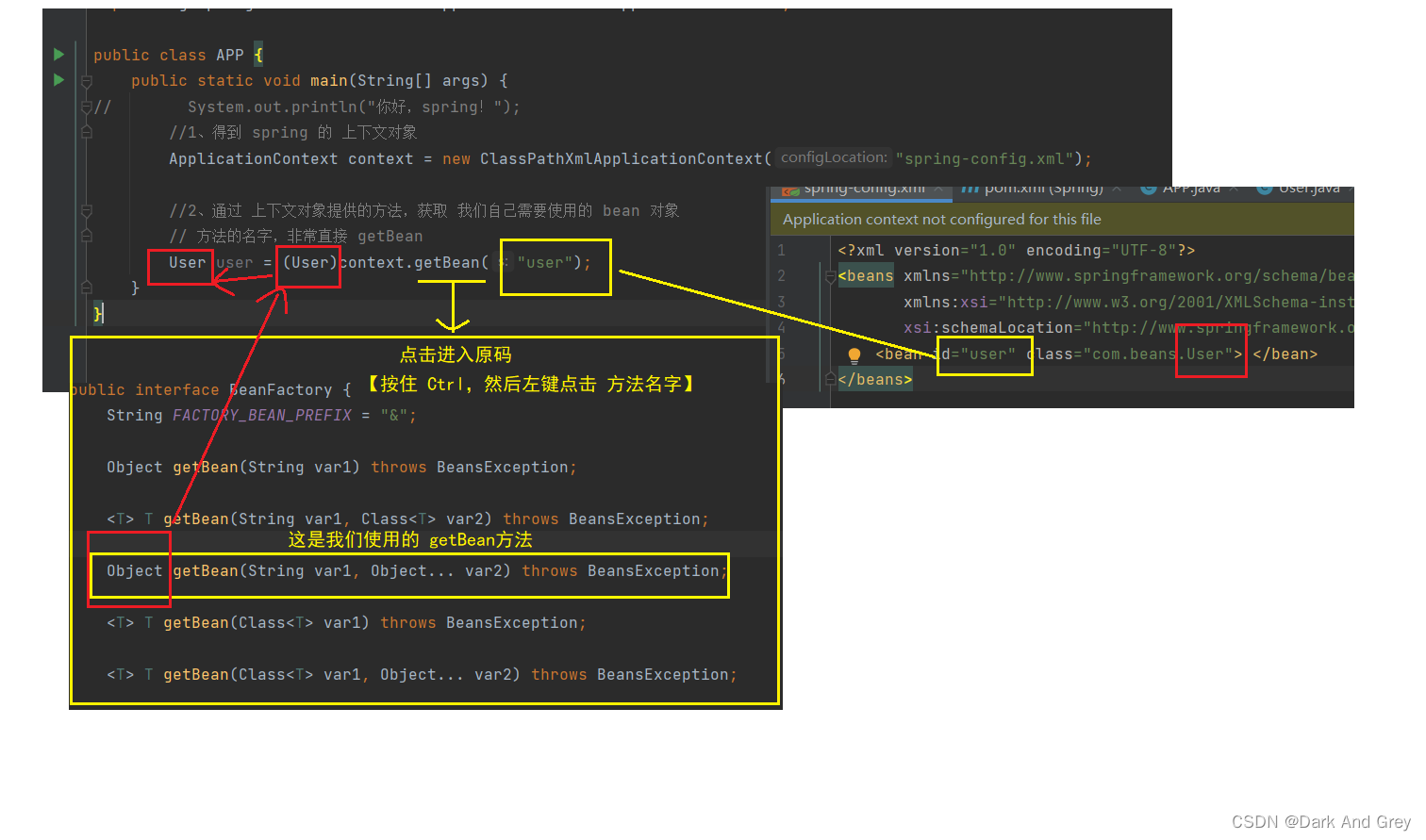Click the Spring XML icon on spring-config.xml tab
The image size is (1426, 840).
[x=790, y=190]
